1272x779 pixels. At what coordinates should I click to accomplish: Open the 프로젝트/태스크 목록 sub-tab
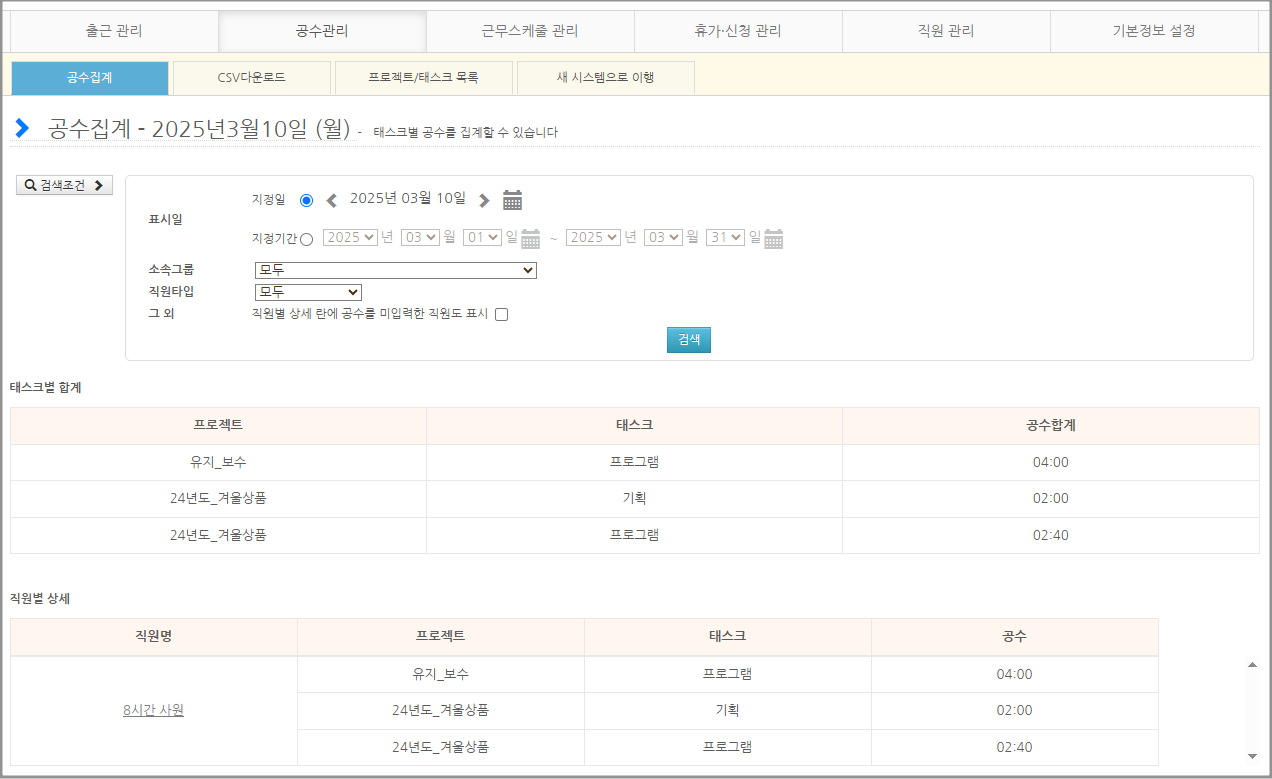423,77
